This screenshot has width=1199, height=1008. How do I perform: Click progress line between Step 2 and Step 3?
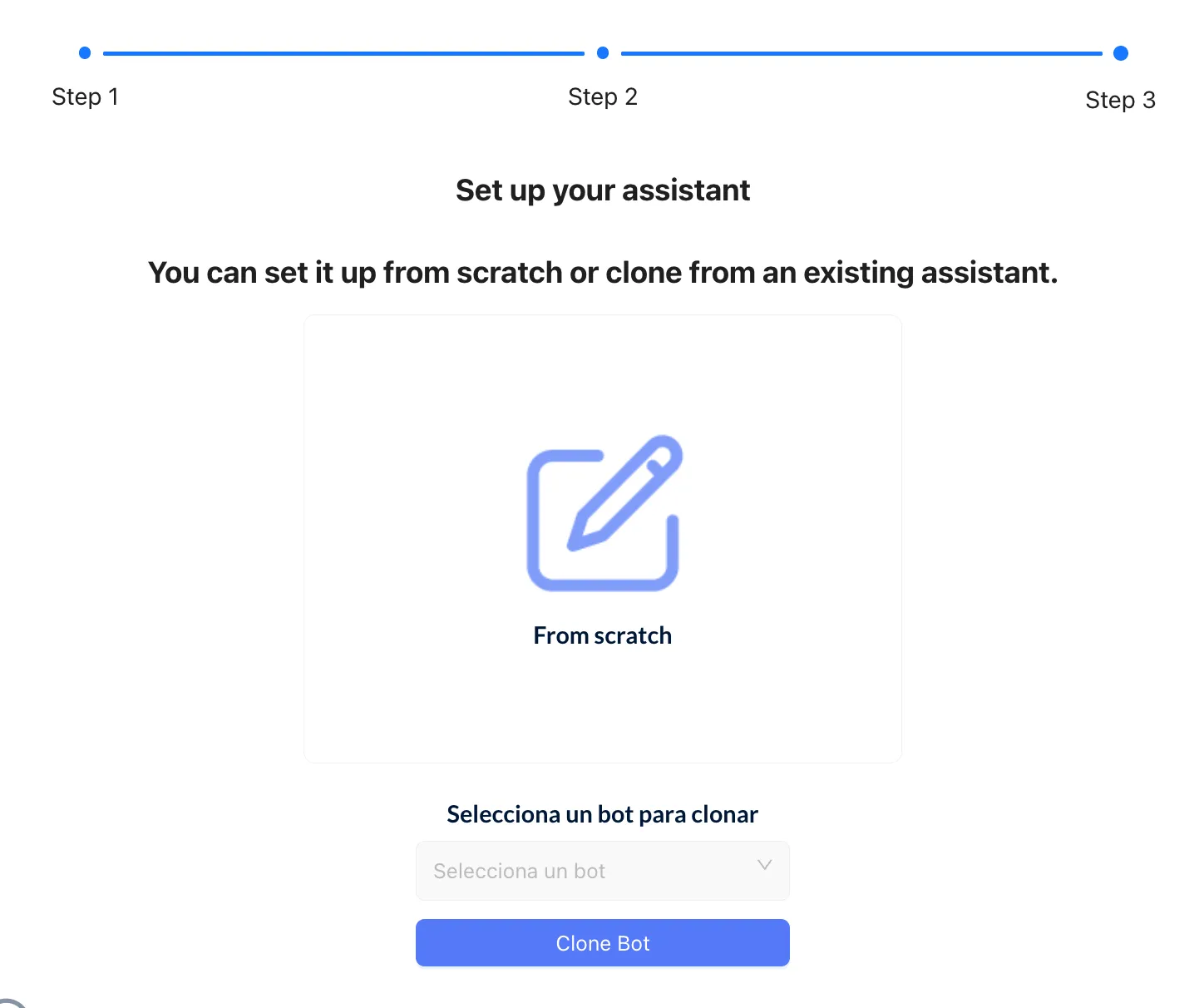861,53
